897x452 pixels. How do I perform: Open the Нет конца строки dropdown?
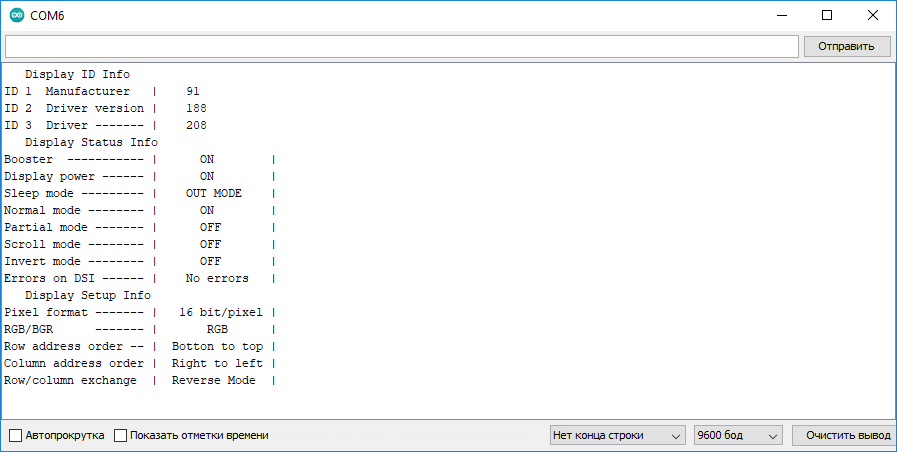point(617,435)
